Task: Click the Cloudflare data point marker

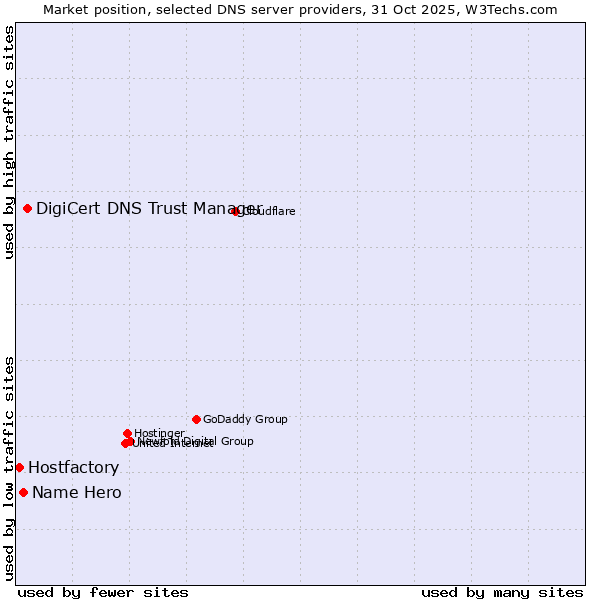Action: [x=236, y=211]
